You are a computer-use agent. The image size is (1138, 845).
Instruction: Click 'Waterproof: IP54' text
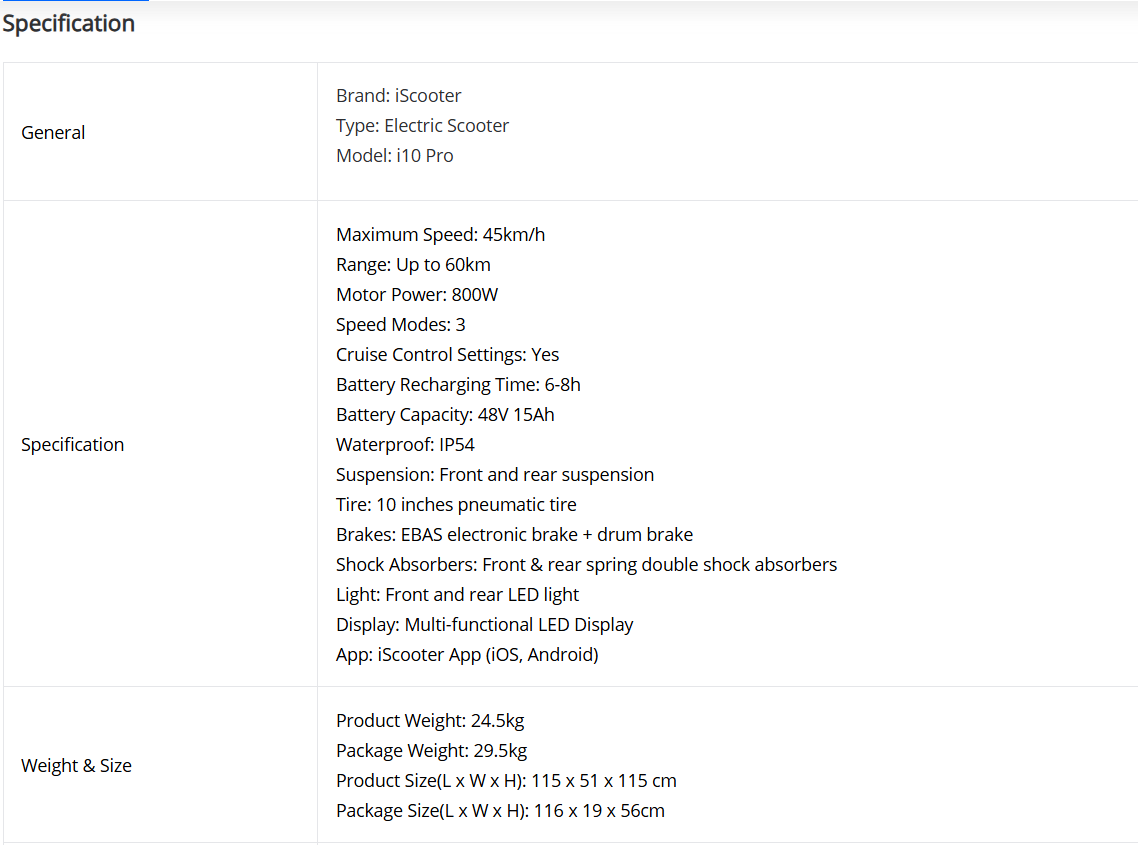[x=405, y=444]
